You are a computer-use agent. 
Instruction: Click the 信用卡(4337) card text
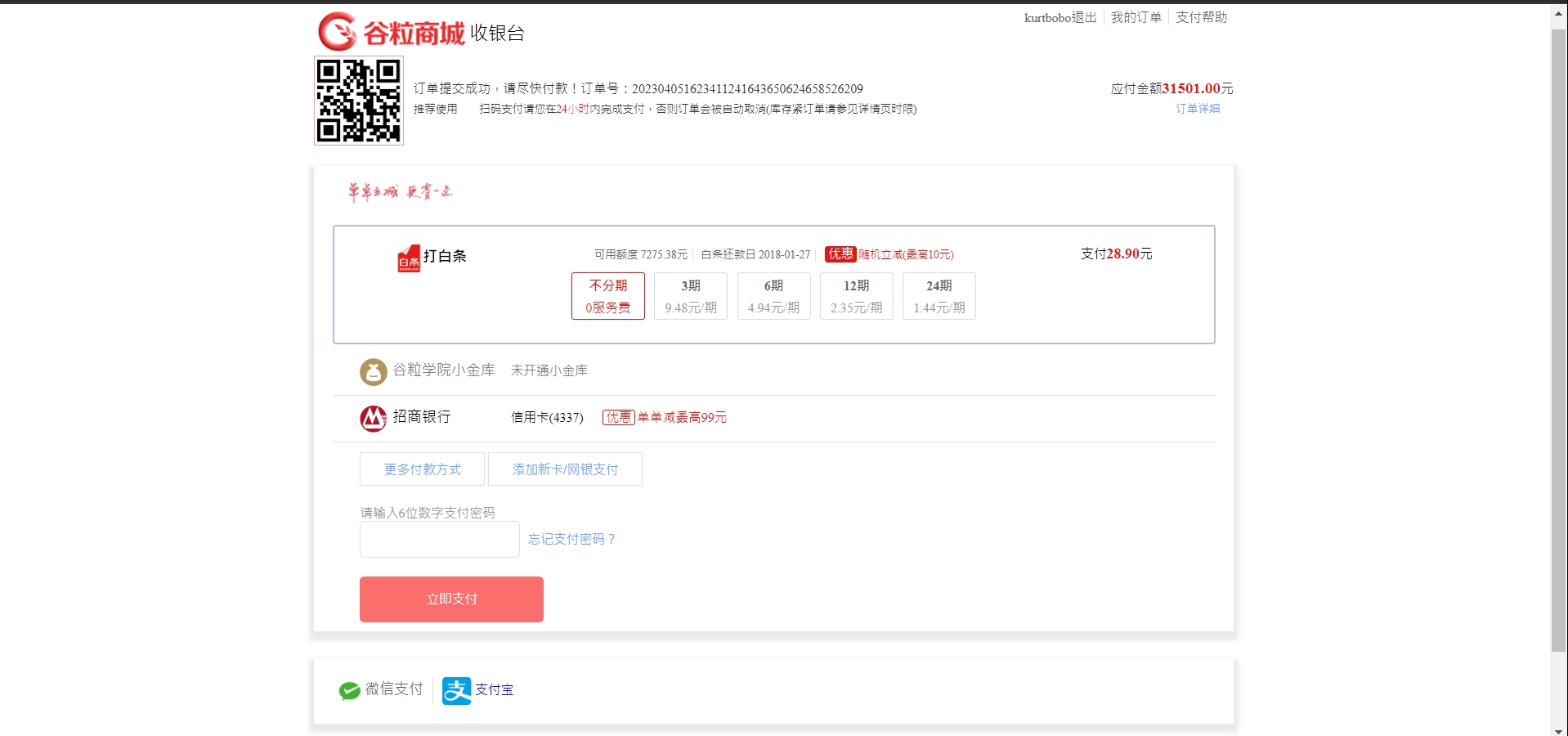click(547, 418)
